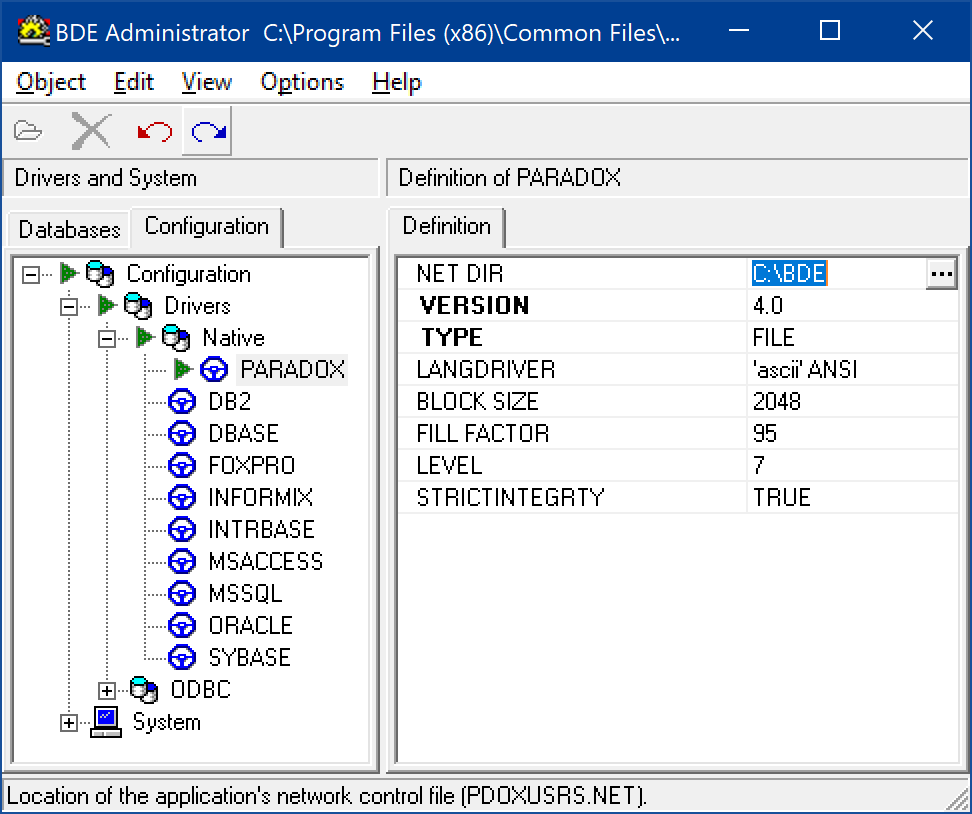Collapse the Native drivers node
The height and width of the screenshot is (814, 972).
pyautogui.click(x=107, y=338)
